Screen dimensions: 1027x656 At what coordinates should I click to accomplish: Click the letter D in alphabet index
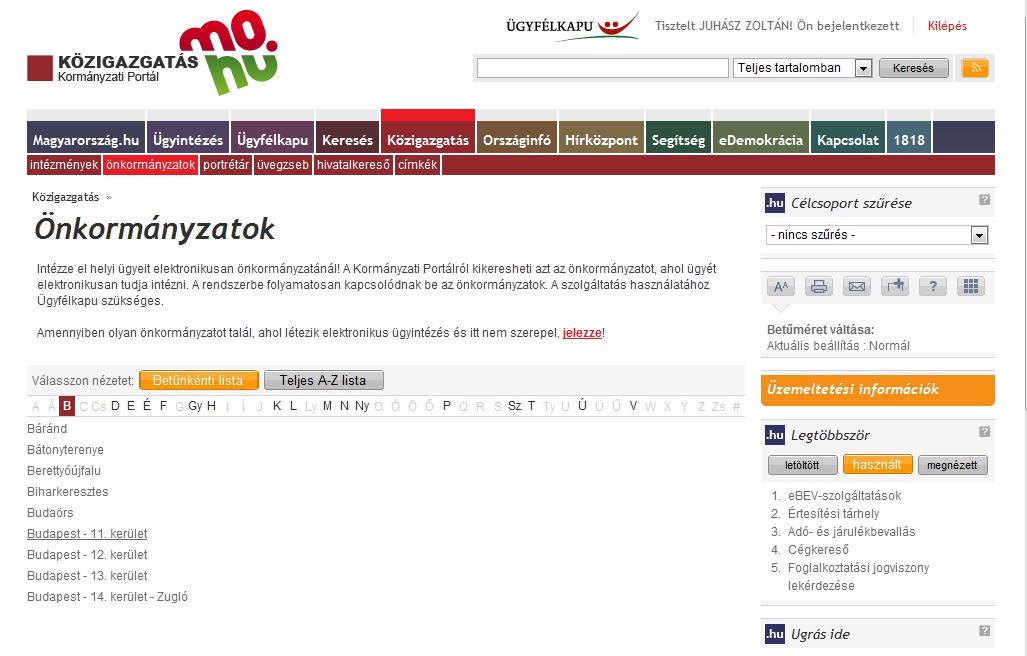click(116, 406)
